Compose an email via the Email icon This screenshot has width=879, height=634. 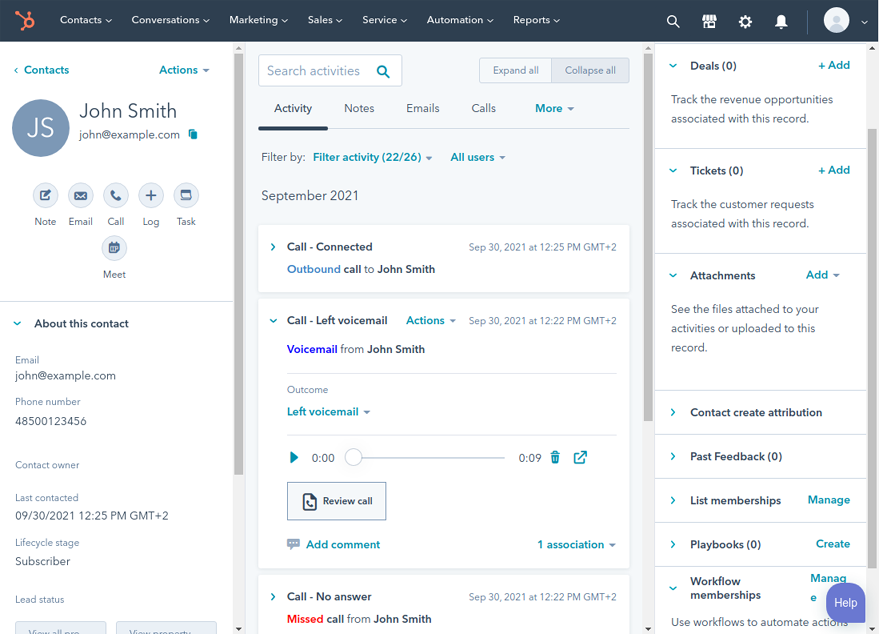(x=80, y=196)
